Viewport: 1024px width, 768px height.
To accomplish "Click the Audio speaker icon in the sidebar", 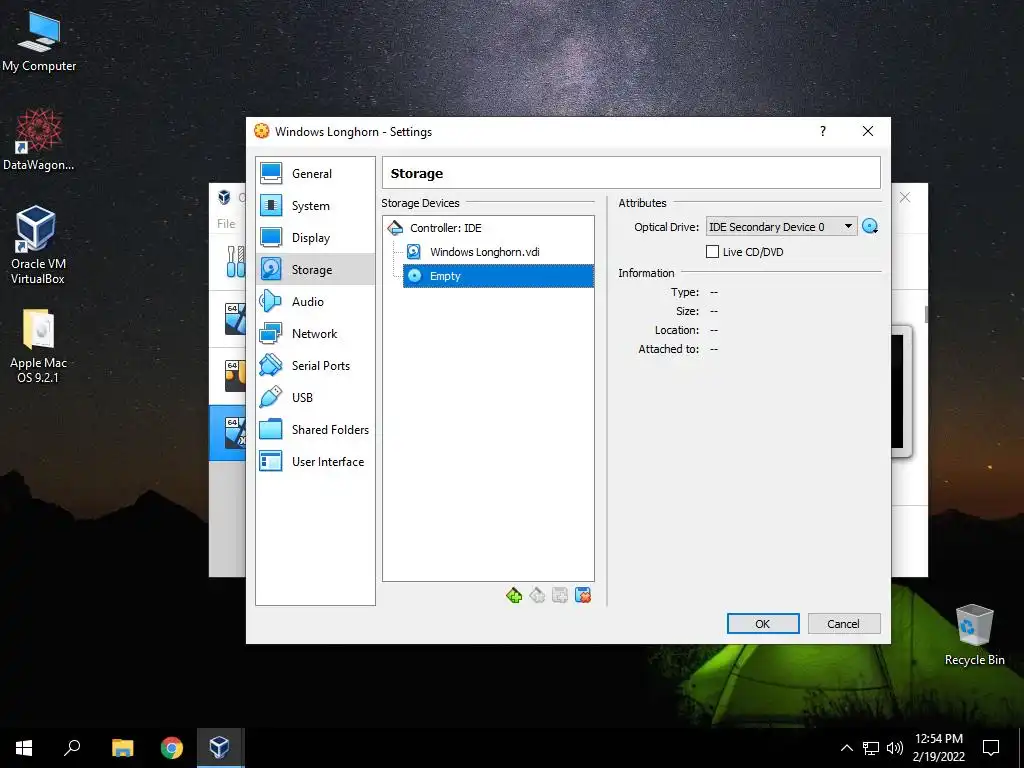I will click(x=271, y=301).
